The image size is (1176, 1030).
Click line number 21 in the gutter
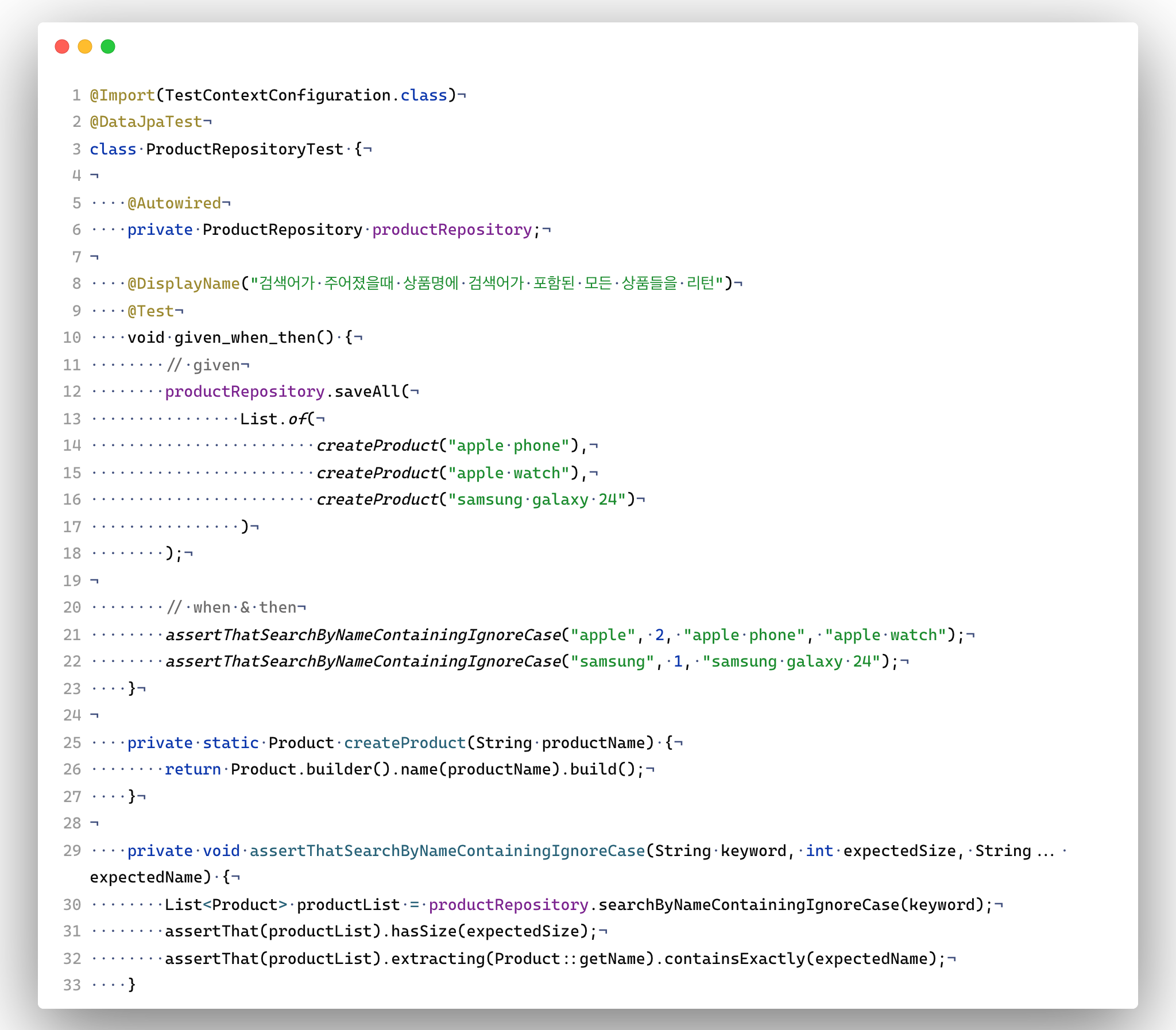pyautogui.click(x=72, y=634)
